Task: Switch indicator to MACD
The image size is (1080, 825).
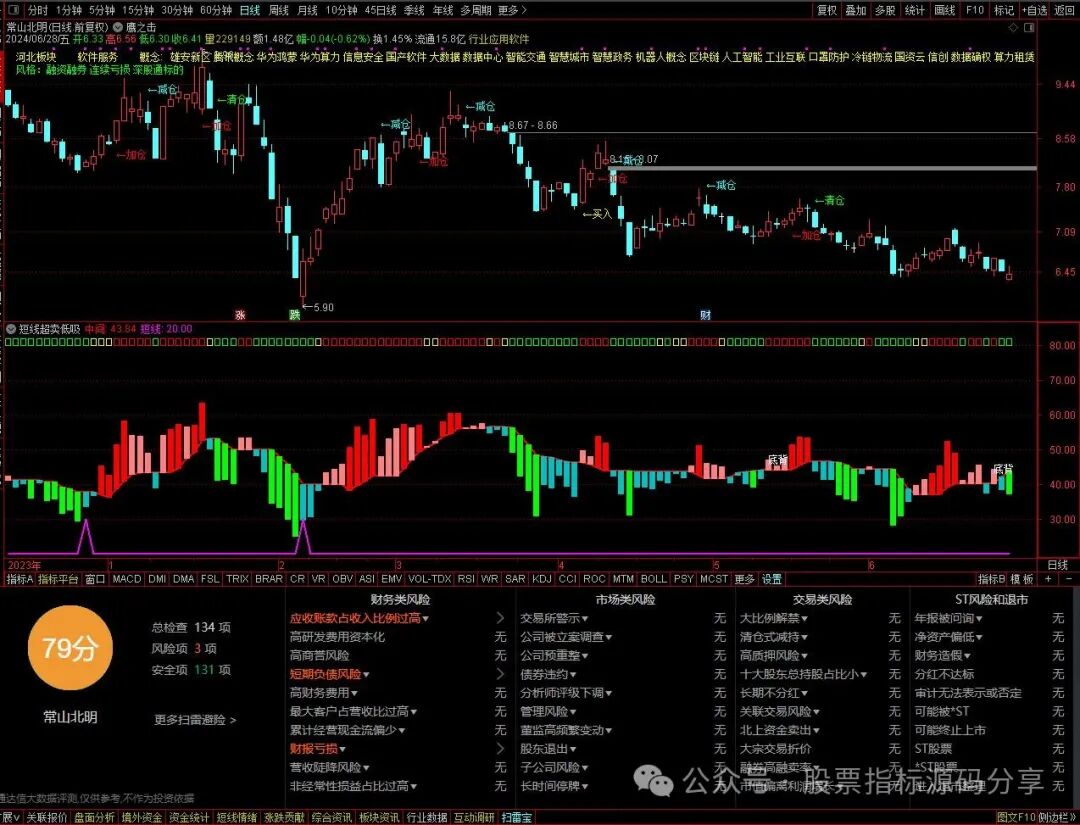Action: [x=127, y=579]
